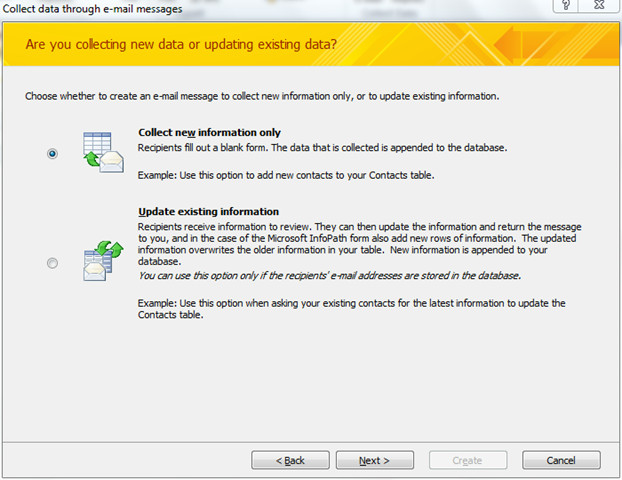This screenshot has height=480, width=622.
Task: Go back with the Back button
Action: tap(291, 460)
